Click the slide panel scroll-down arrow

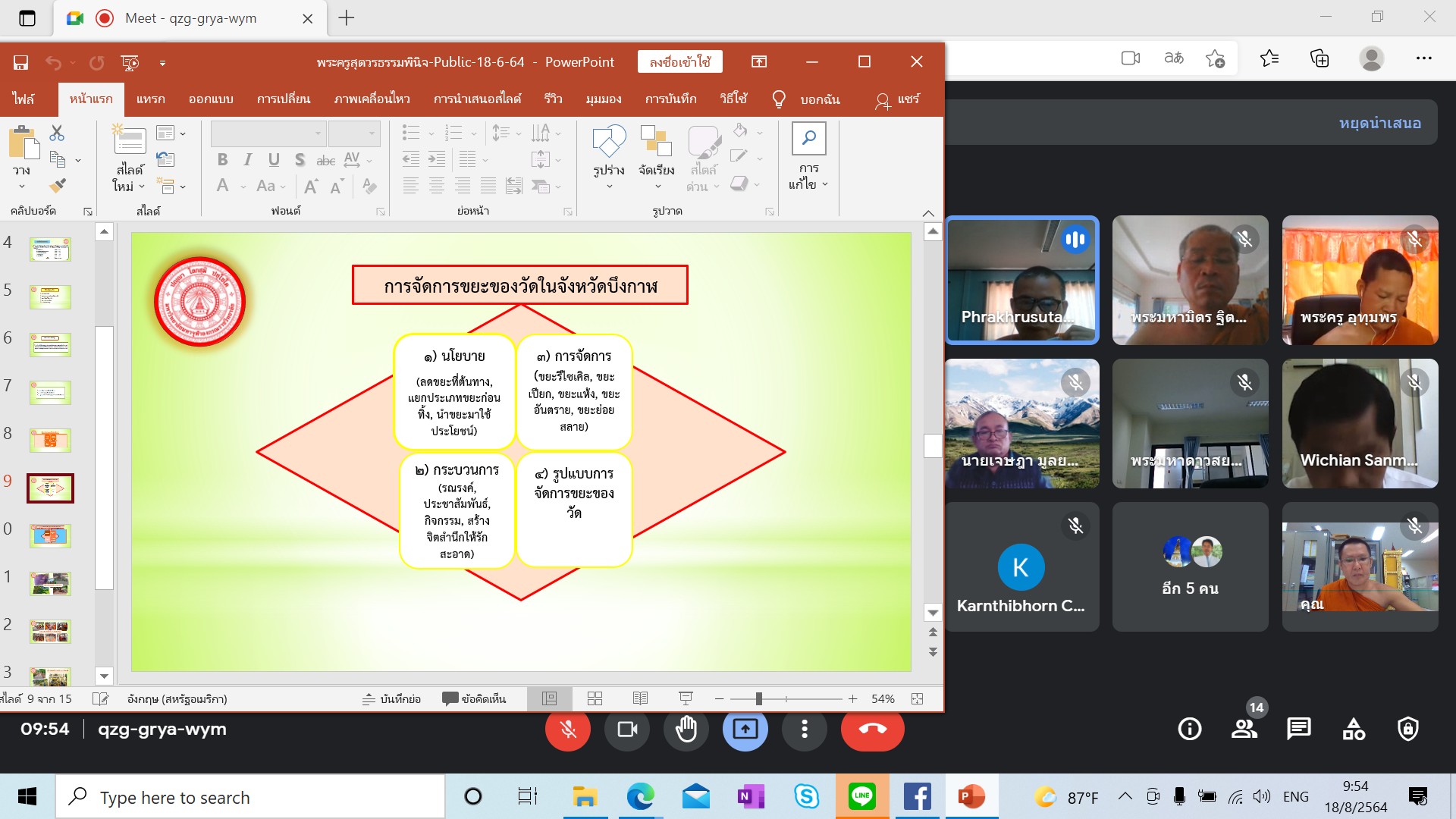(104, 676)
